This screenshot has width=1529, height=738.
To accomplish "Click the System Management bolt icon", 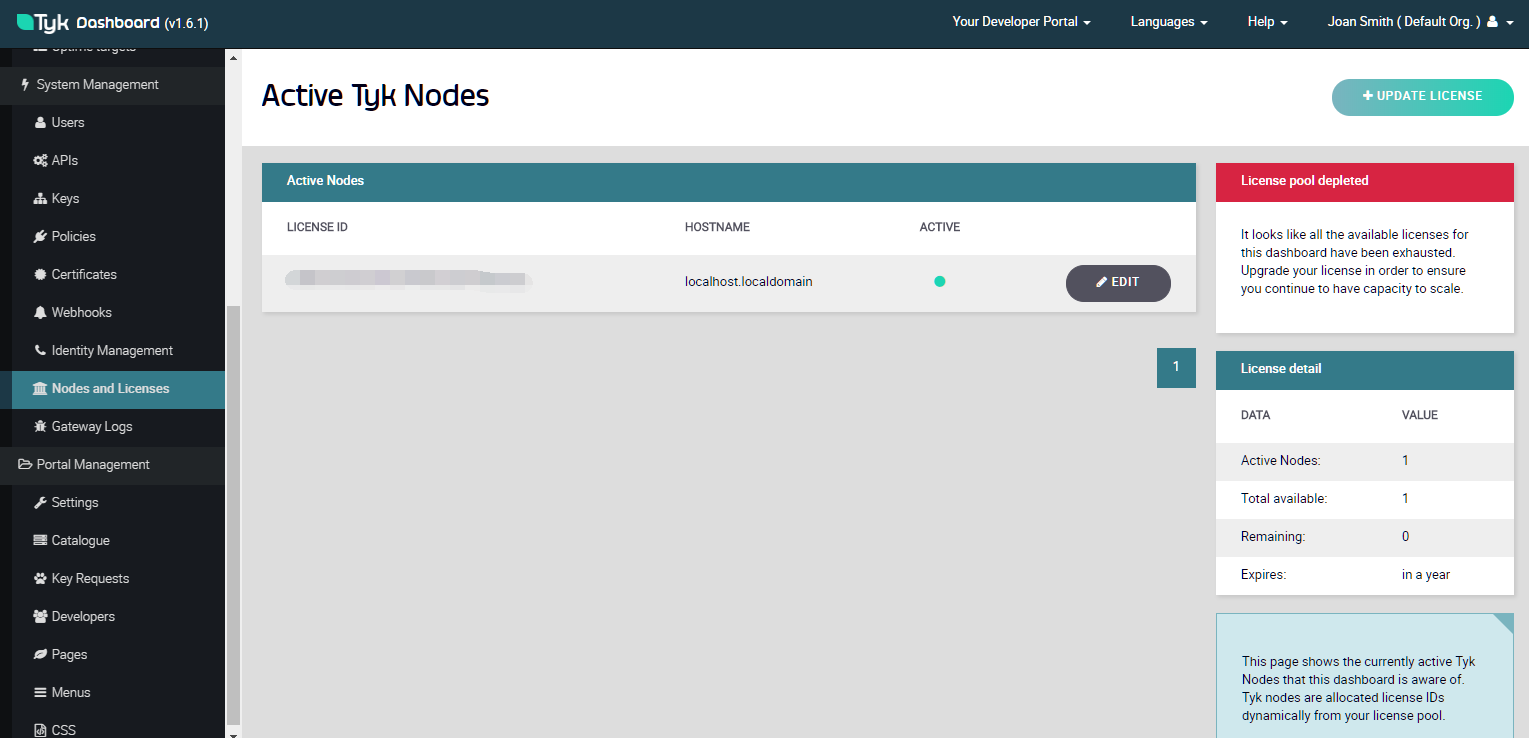I will click(25, 85).
